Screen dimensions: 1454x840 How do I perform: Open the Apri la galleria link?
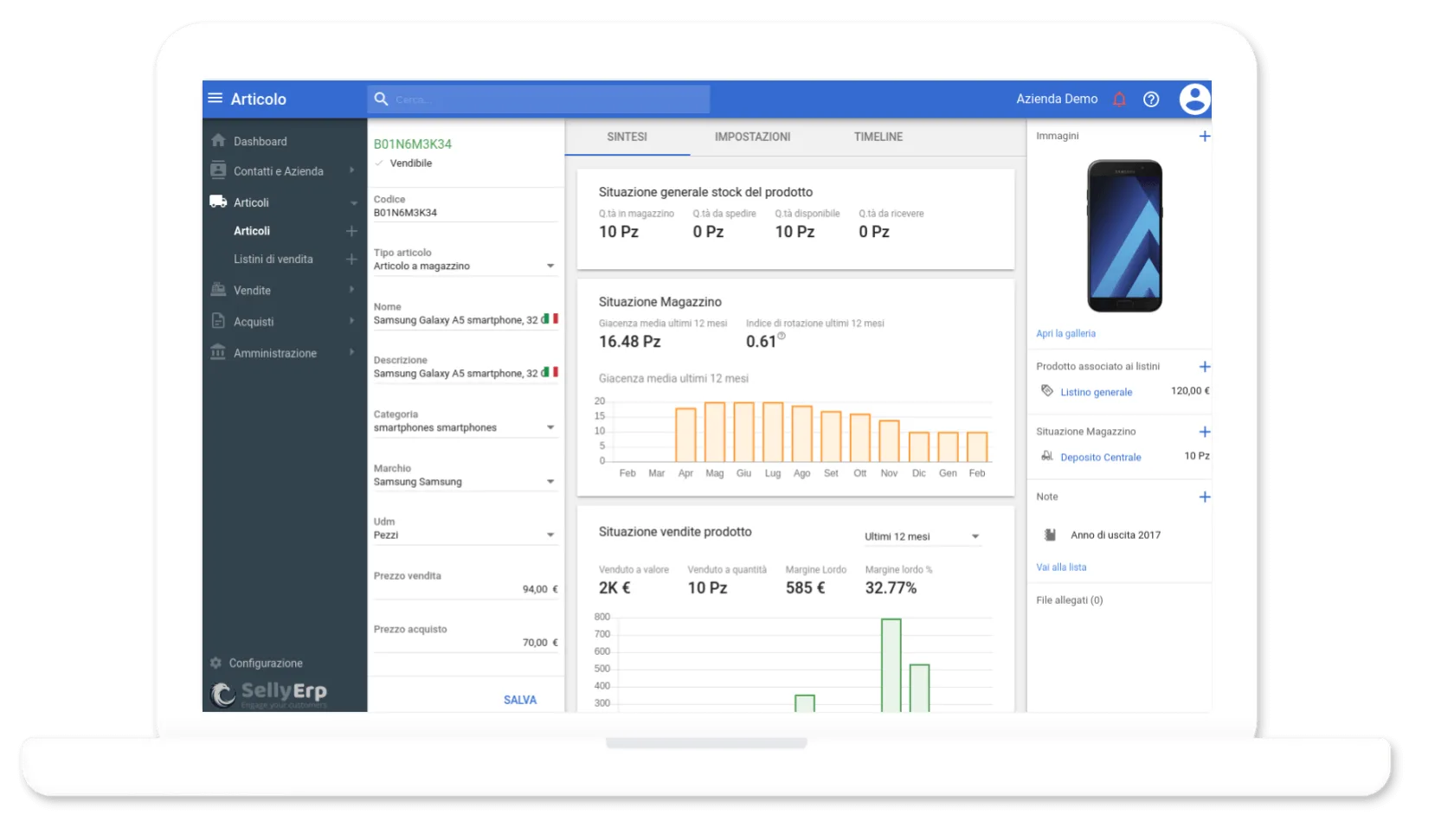tap(1066, 333)
